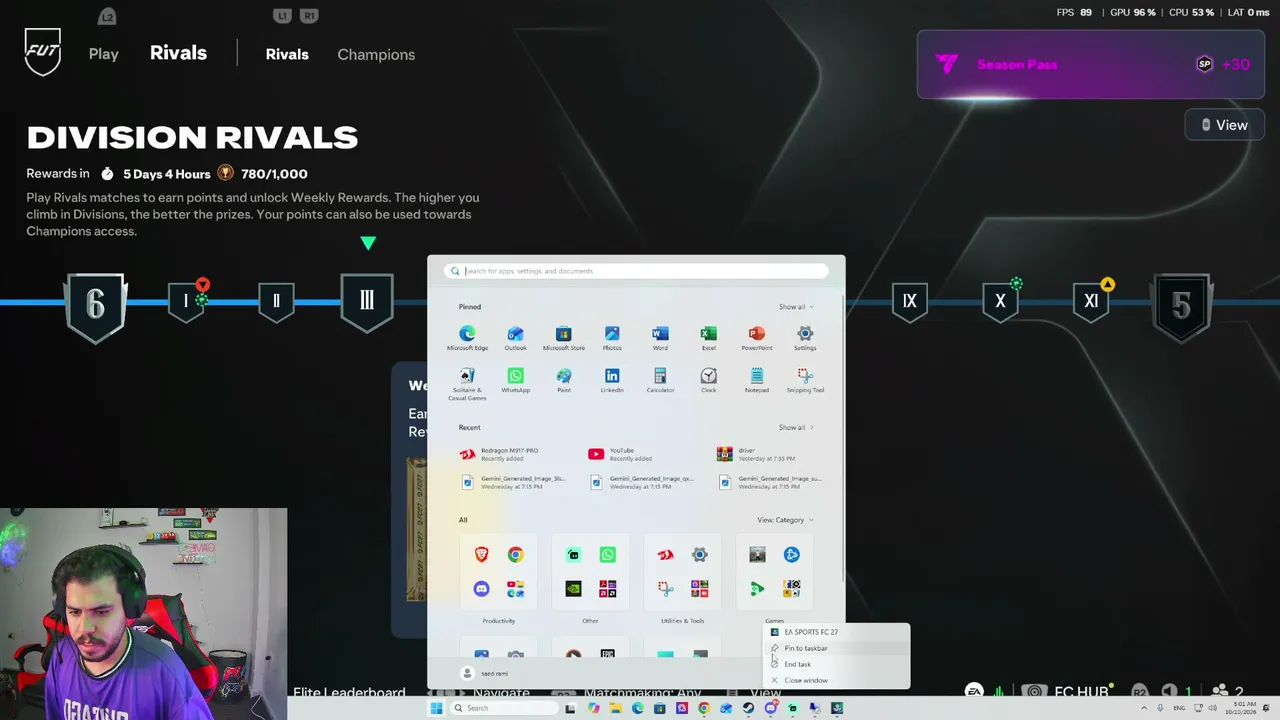
Task: Launch the Snipping Tool
Action: pos(805,380)
